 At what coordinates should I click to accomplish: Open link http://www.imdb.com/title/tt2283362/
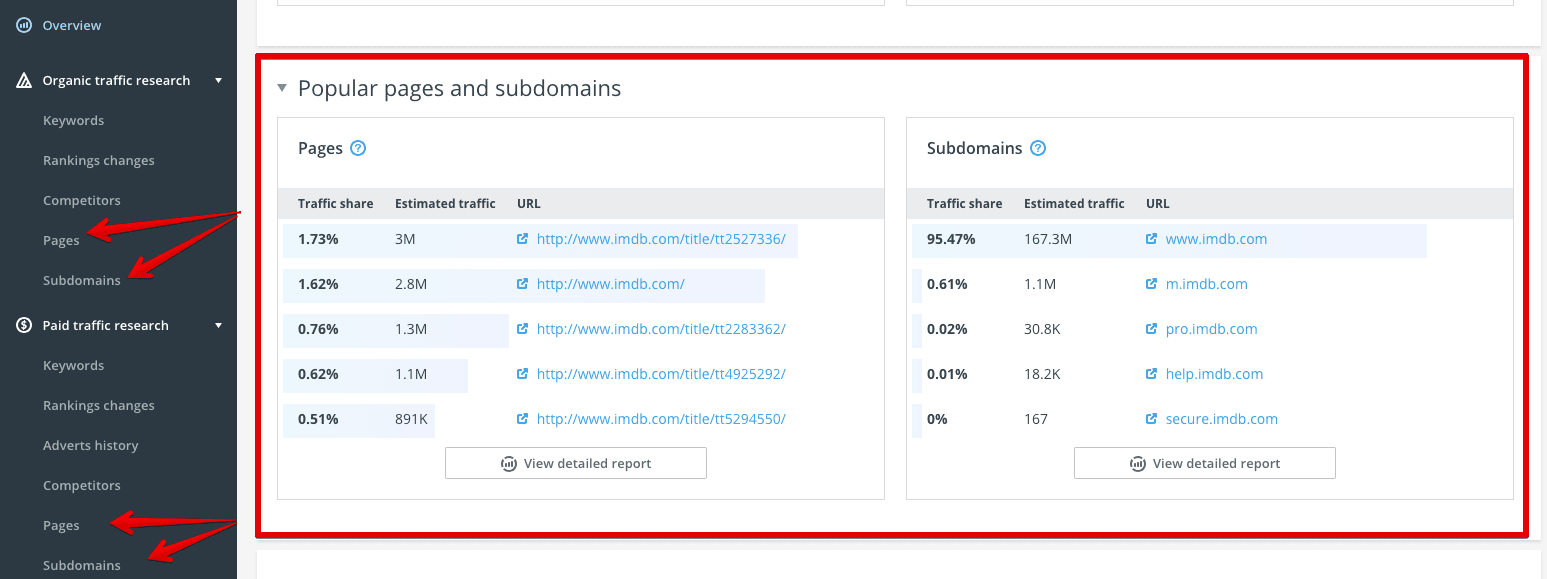point(661,329)
